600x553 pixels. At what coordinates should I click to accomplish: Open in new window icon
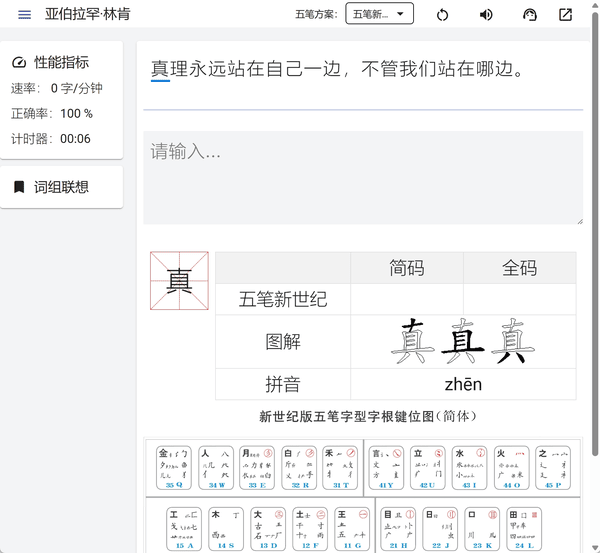pyautogui.click(x=566, y=15)
